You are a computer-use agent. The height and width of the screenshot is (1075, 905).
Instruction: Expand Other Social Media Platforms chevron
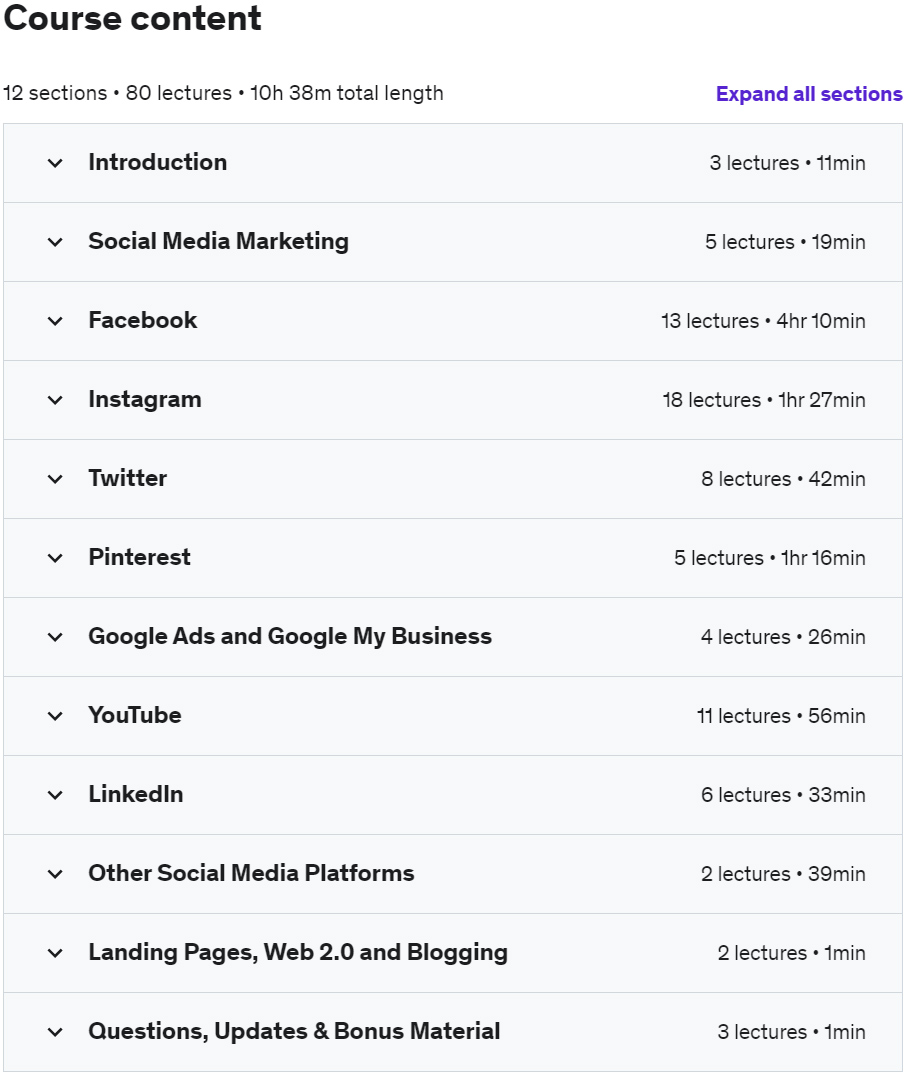(x=55, y=874)
